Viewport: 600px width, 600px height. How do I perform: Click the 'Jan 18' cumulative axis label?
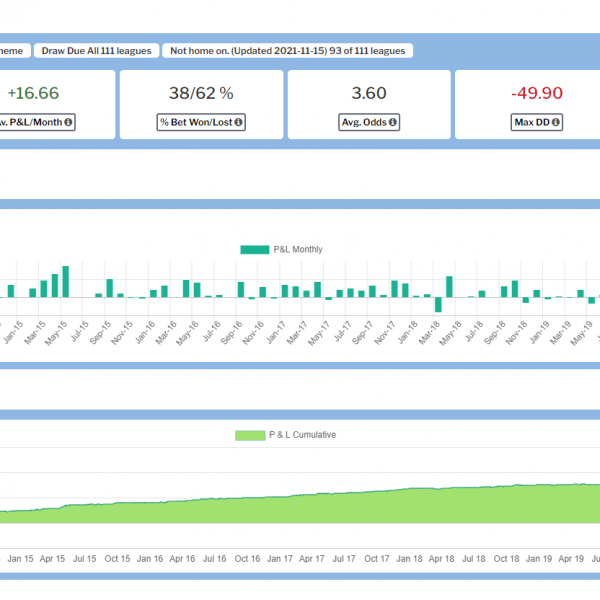[409, 559]
